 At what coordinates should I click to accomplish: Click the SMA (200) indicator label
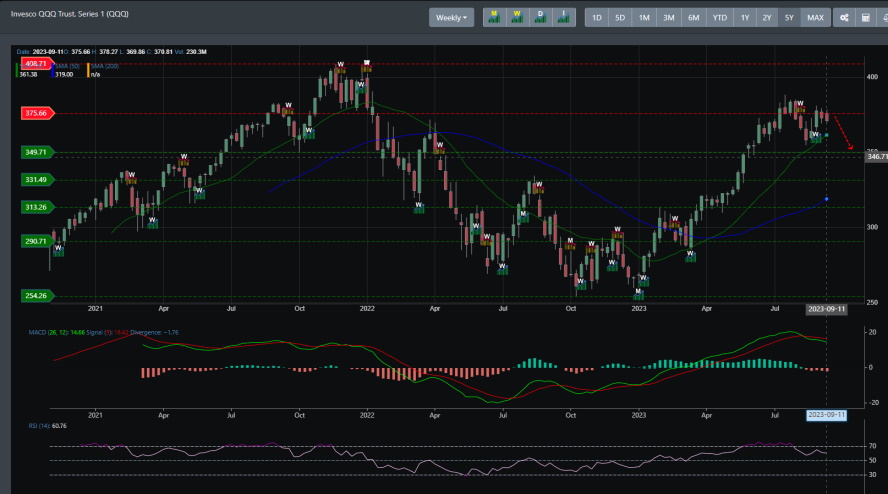tap(105, 66)
